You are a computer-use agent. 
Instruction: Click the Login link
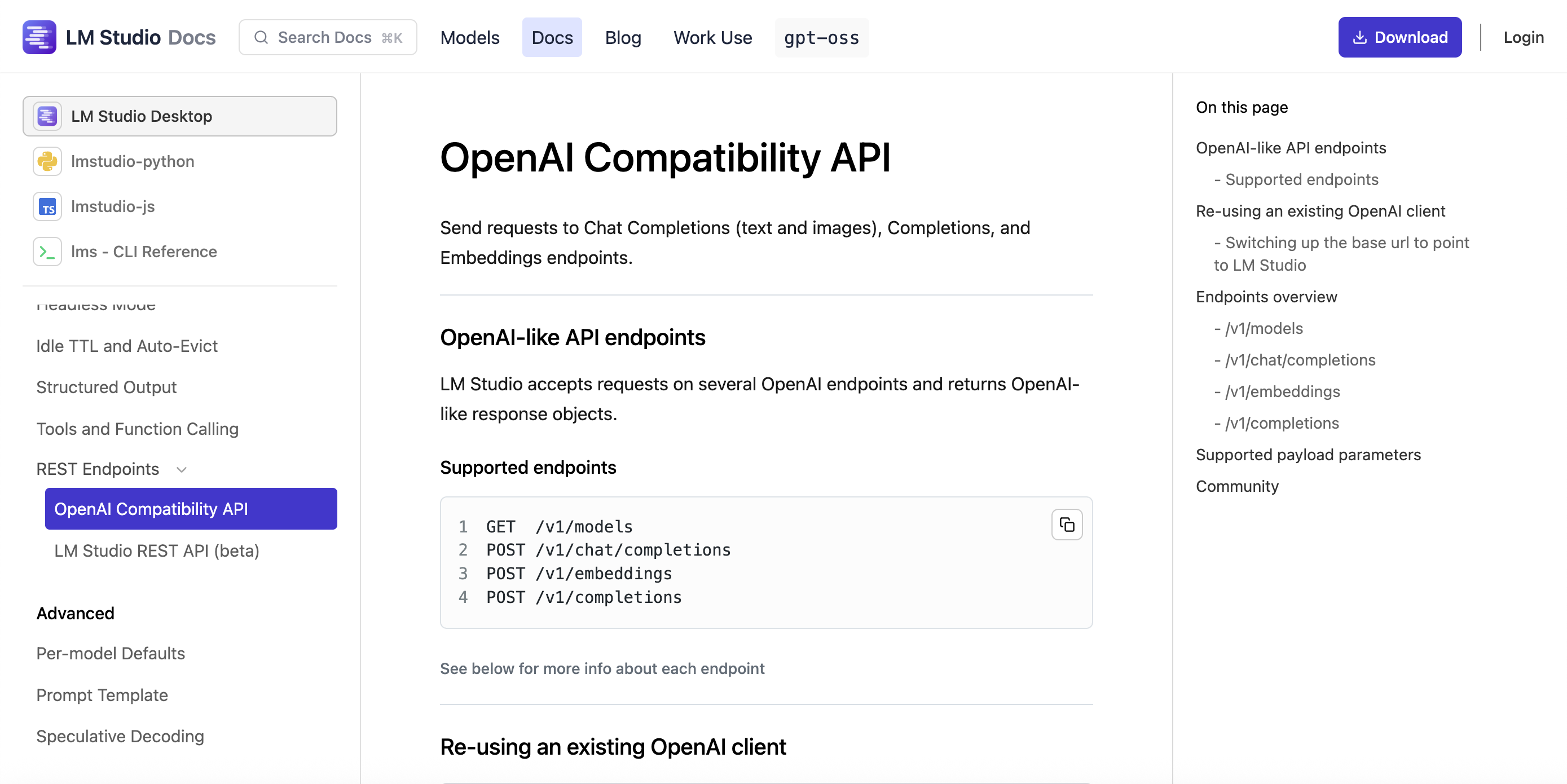(1522, 38)
